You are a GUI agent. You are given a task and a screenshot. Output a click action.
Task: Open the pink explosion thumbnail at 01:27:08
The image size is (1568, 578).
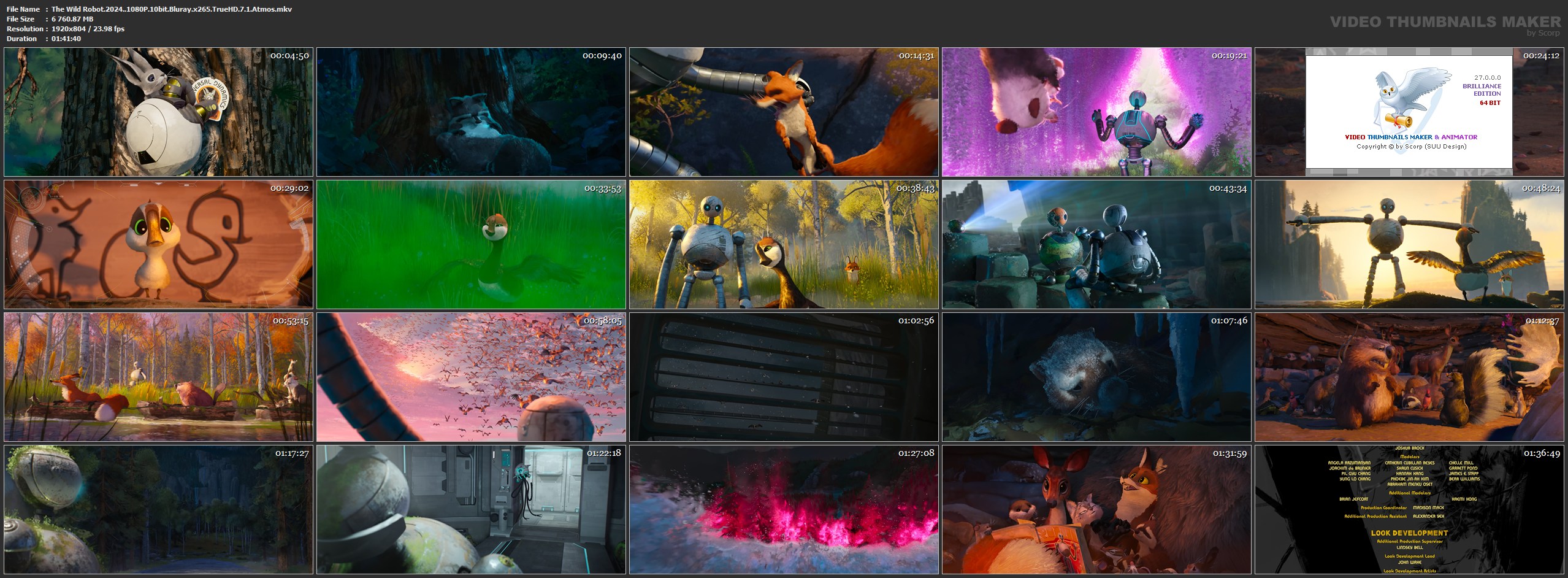pos(784,509)
